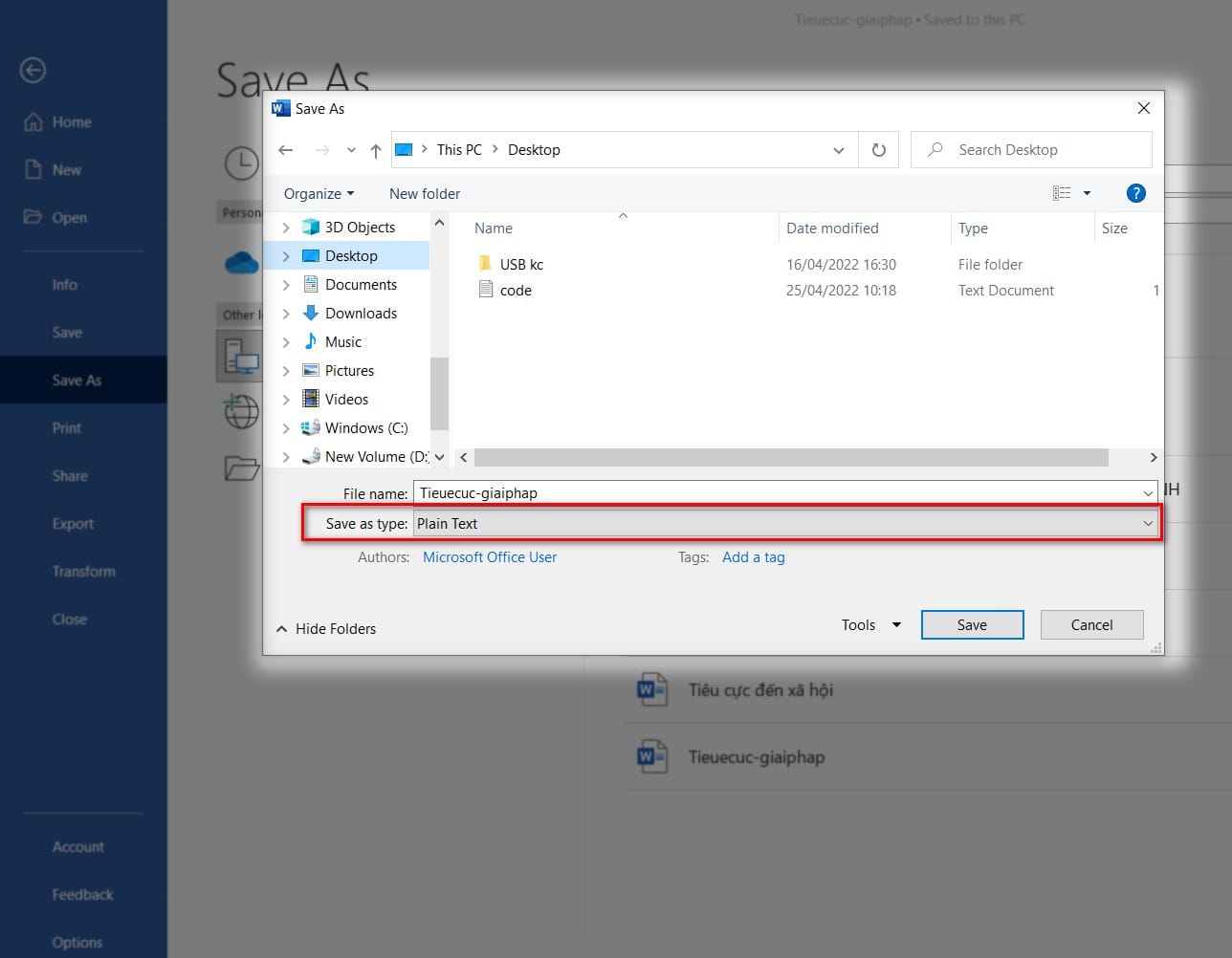Click the Cancel button
The image size is (1232, 958).
1091,625
